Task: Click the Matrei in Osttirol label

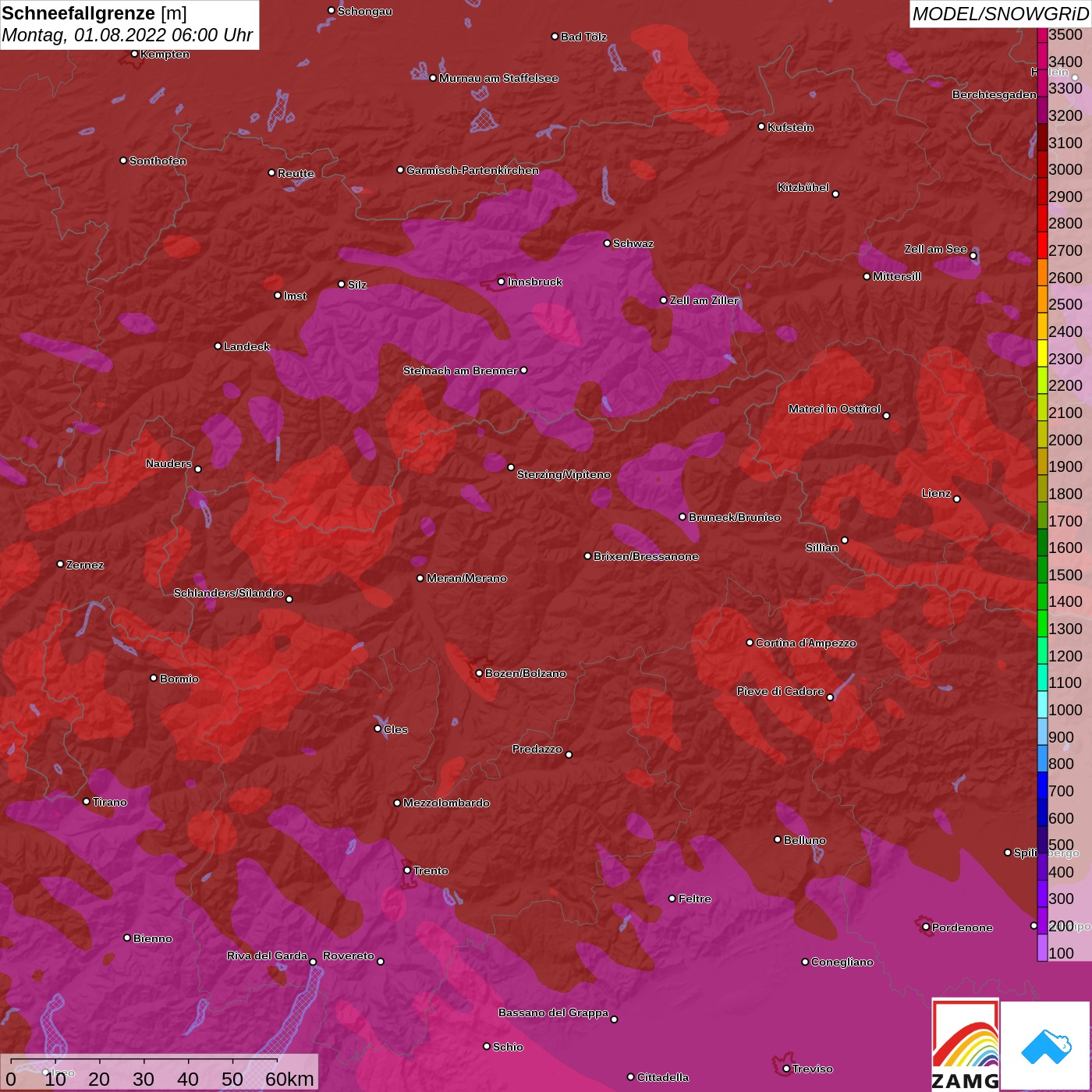Action: point(835,409)
